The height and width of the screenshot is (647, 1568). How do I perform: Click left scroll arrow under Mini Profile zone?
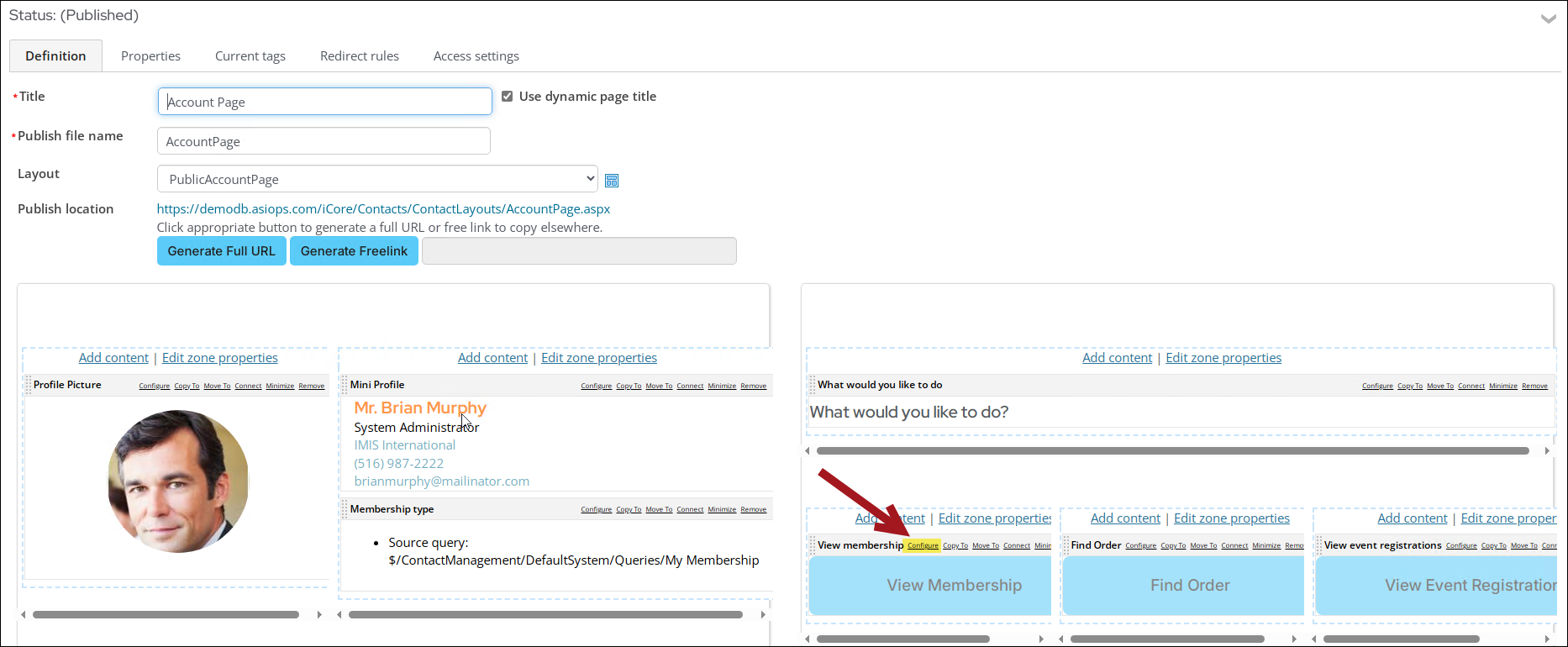[x=339, y=615]
